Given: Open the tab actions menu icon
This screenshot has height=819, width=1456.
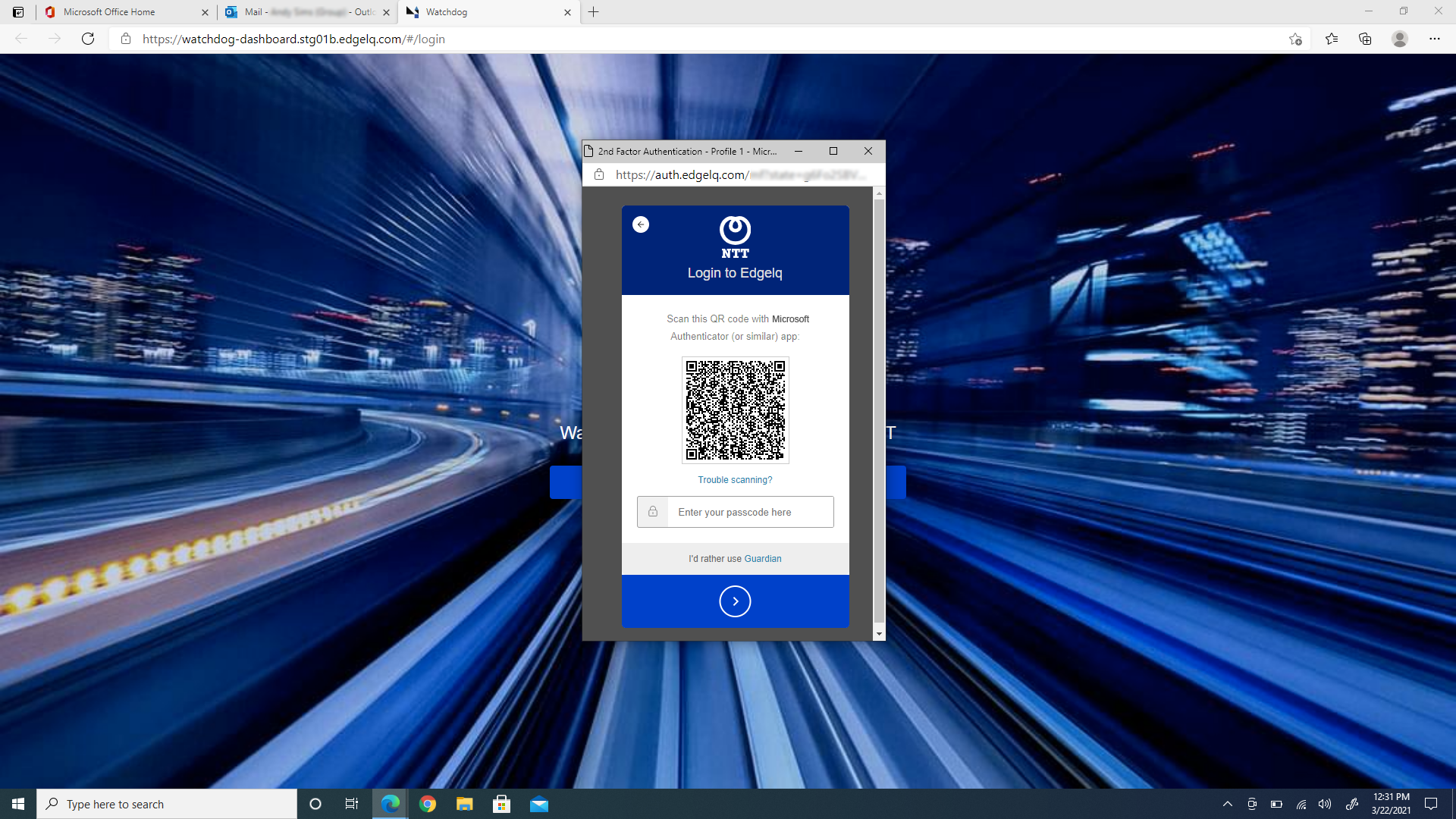Looking at the screenshot, I should coord(18,12).
